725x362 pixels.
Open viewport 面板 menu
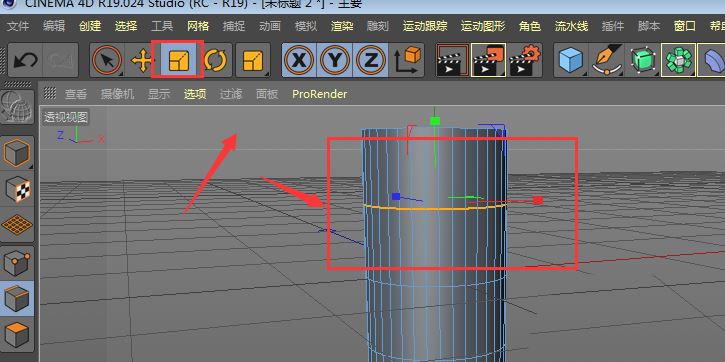(267, 94)
